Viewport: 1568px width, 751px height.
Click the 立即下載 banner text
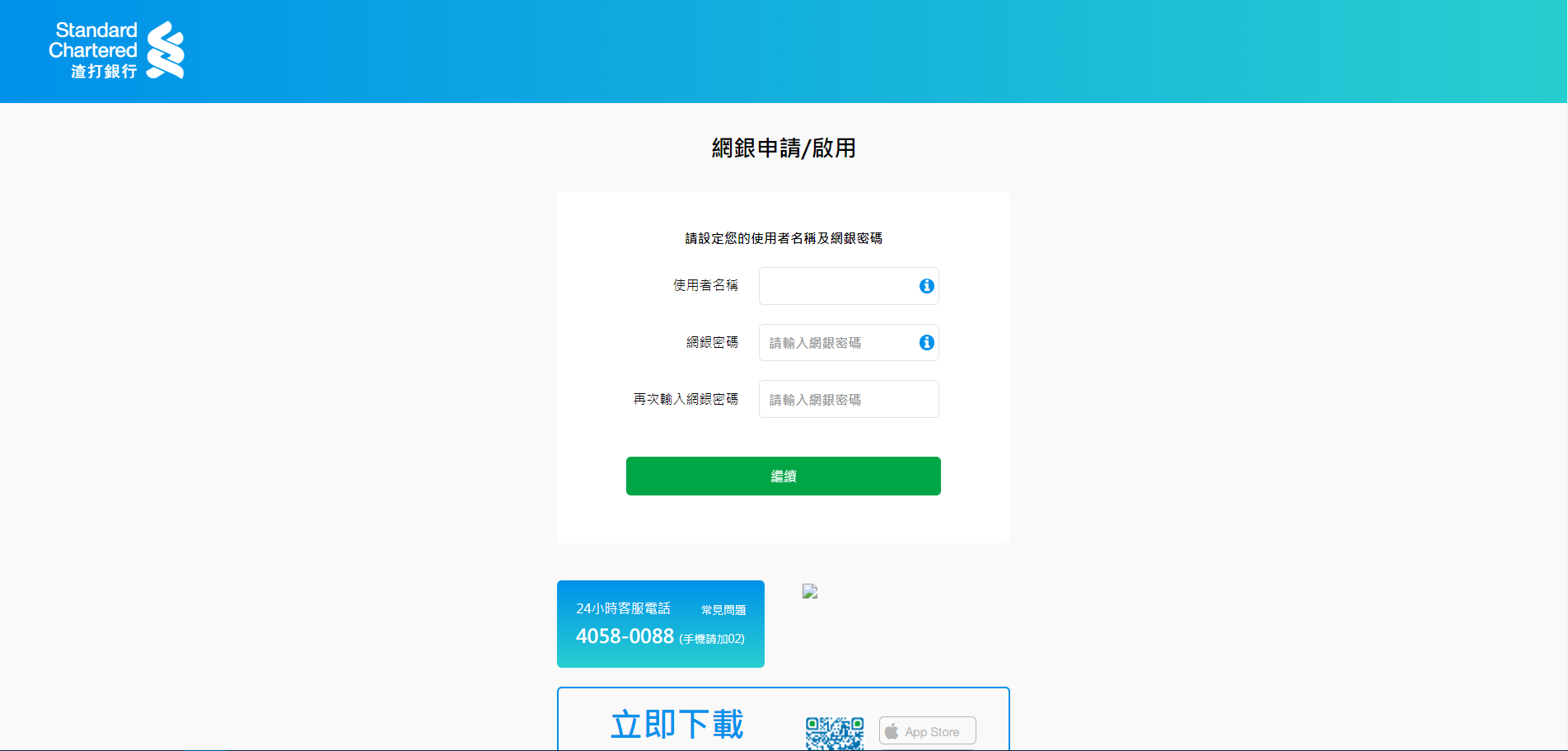677,725
